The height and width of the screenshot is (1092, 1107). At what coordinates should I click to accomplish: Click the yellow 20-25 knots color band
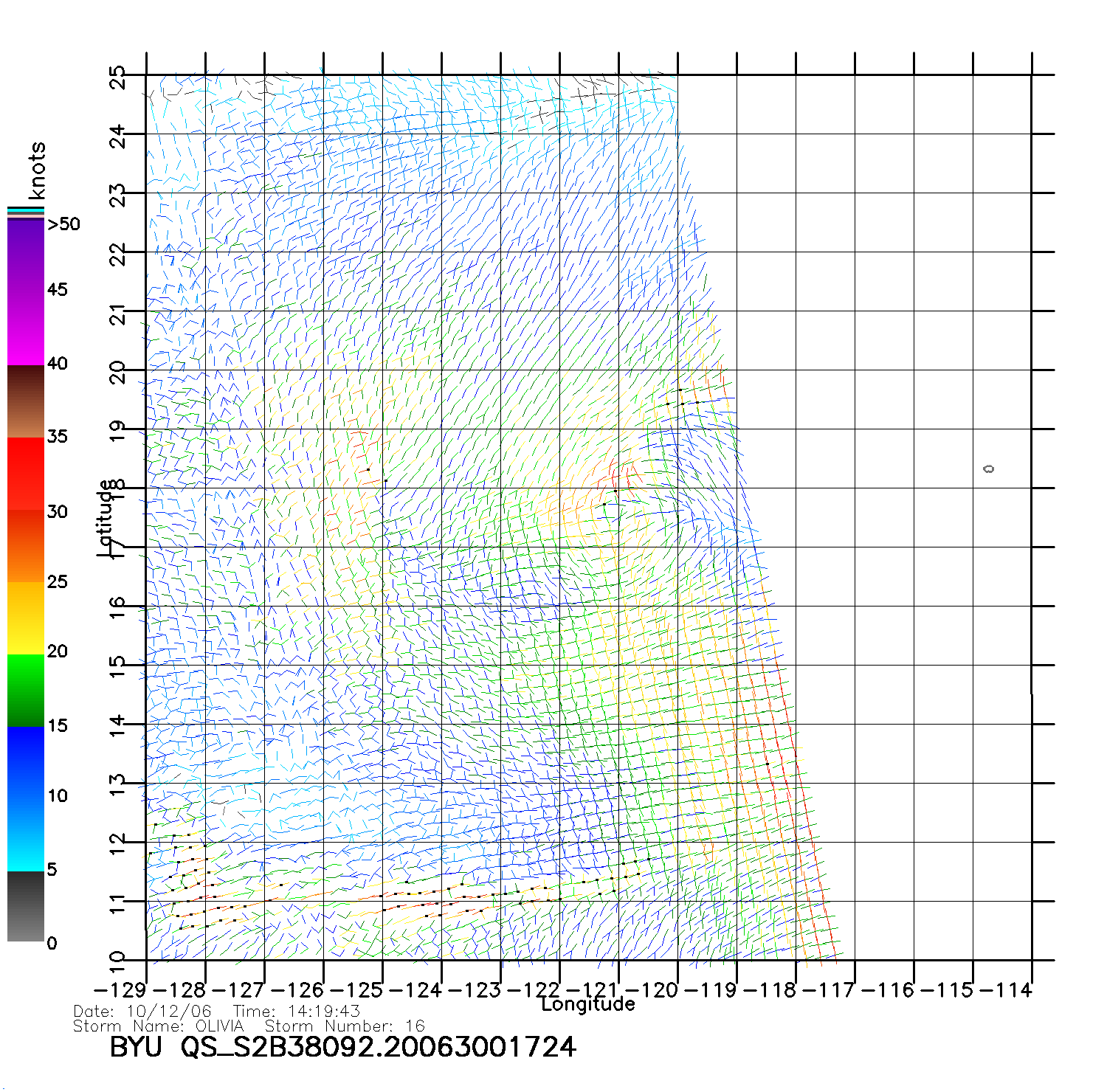click(25, 618)
